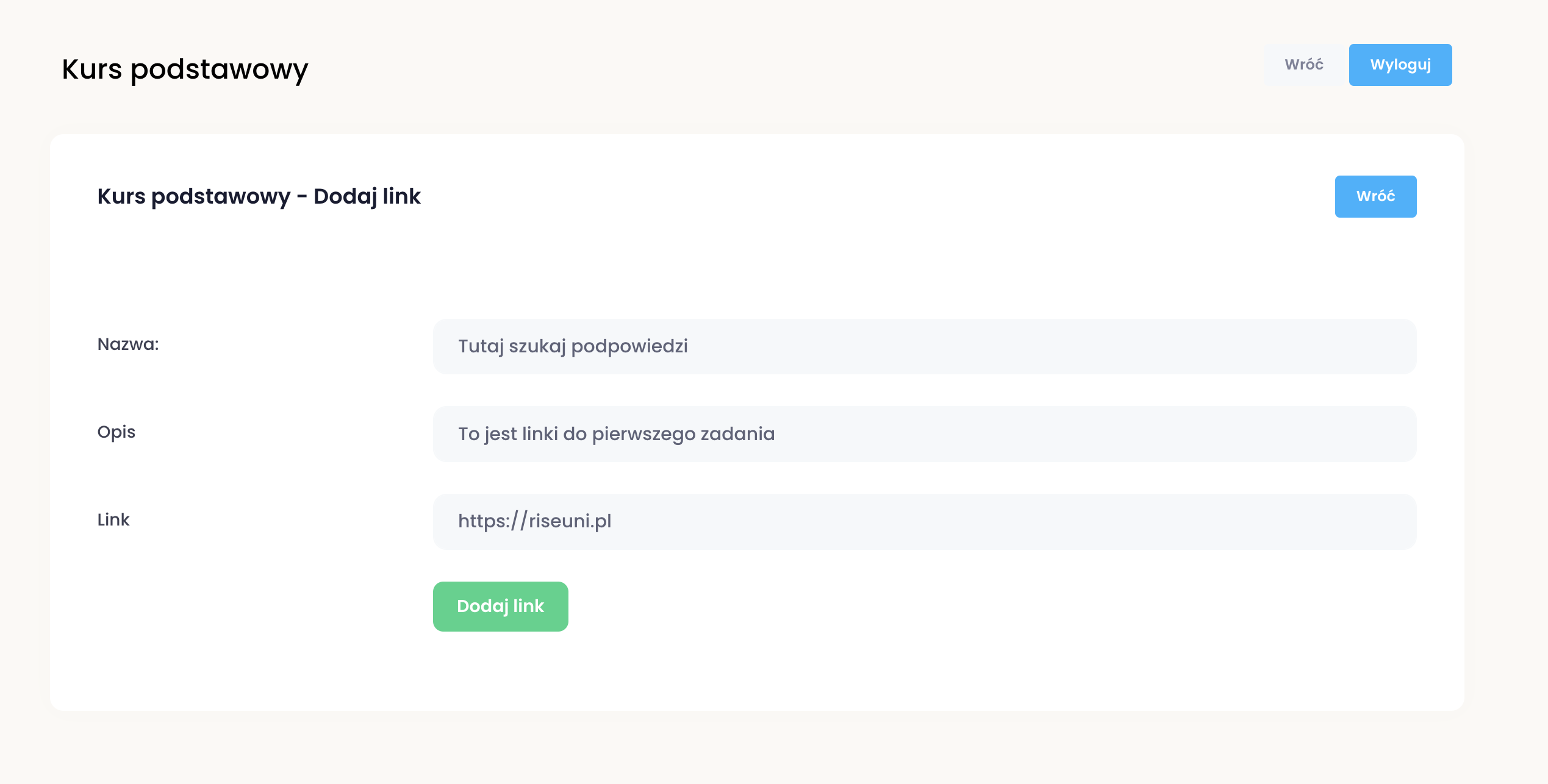Click the 'Tutaj szukaj podpowiedzi' text
This screenshot has width=1548, height=784.
click(573, 346)
